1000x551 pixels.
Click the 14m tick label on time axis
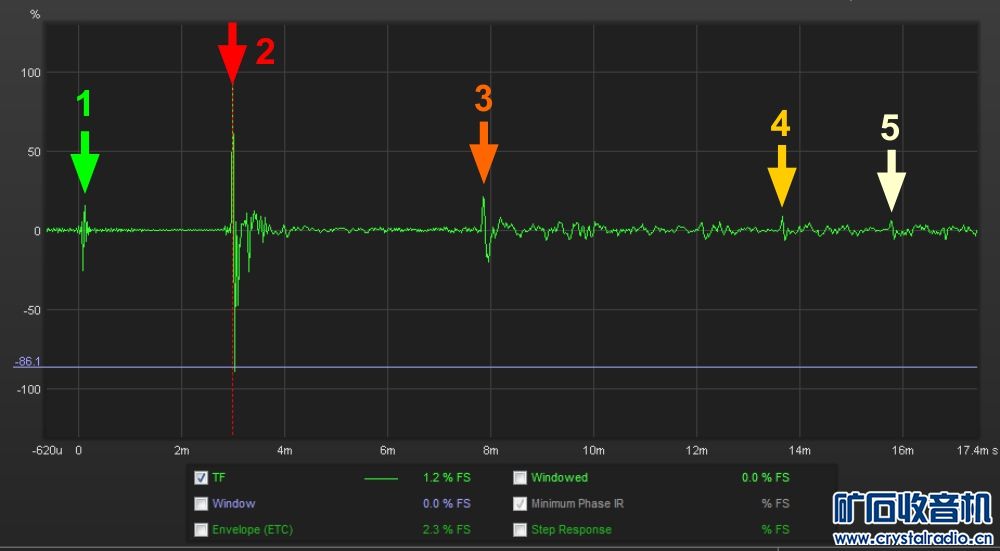click(799, 452)
